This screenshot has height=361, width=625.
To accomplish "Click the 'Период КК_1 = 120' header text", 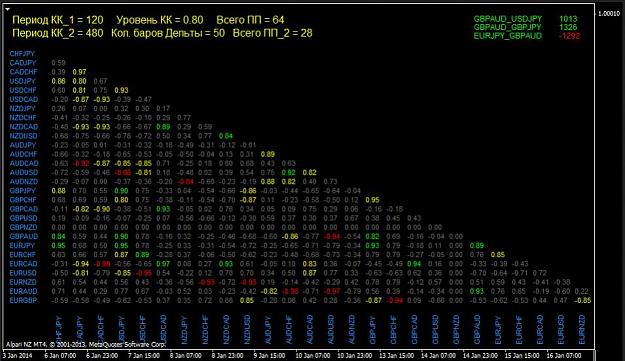I will 58,20.
